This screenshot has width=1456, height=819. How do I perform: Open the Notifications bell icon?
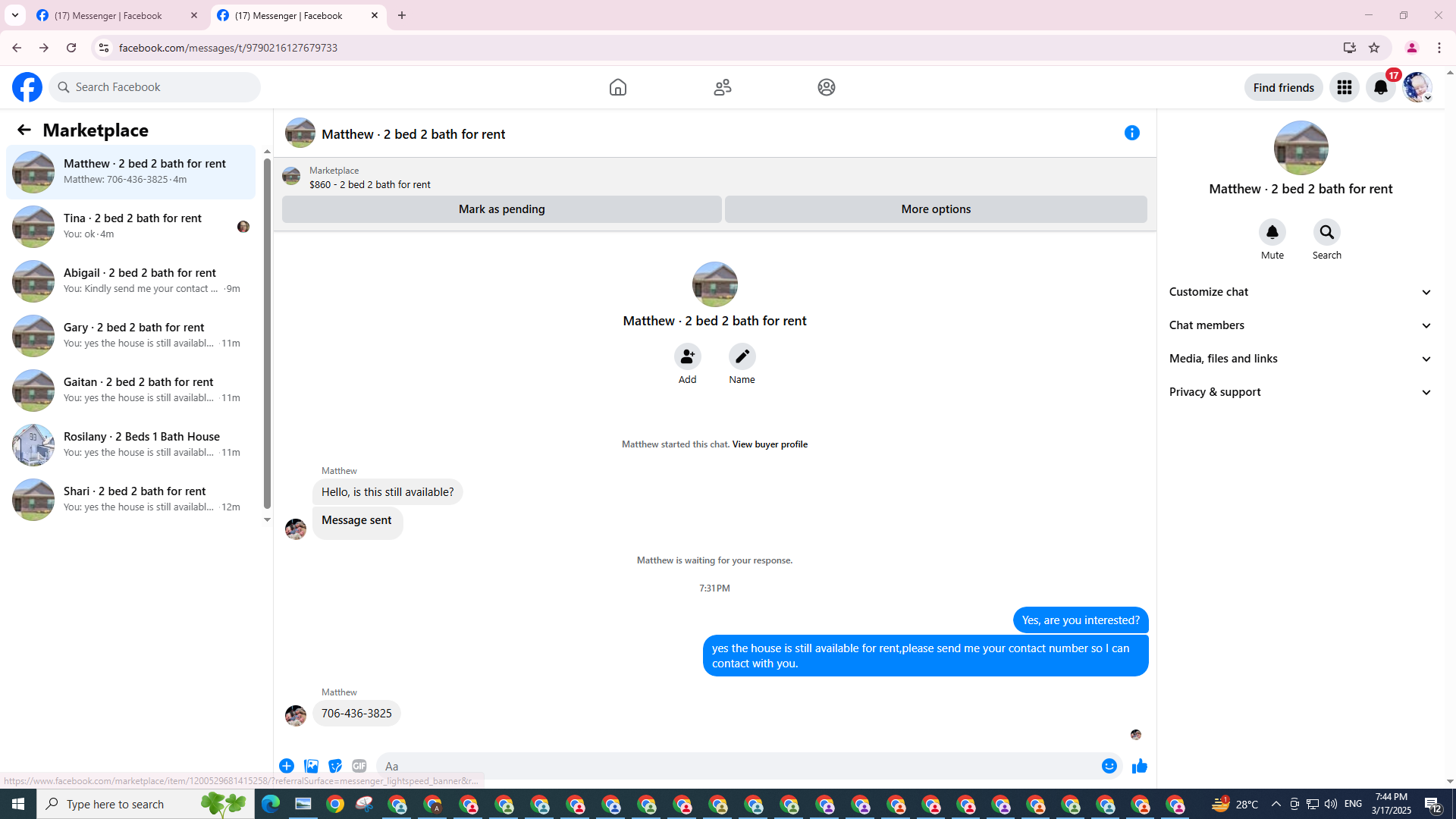[x=1381, y=87]
